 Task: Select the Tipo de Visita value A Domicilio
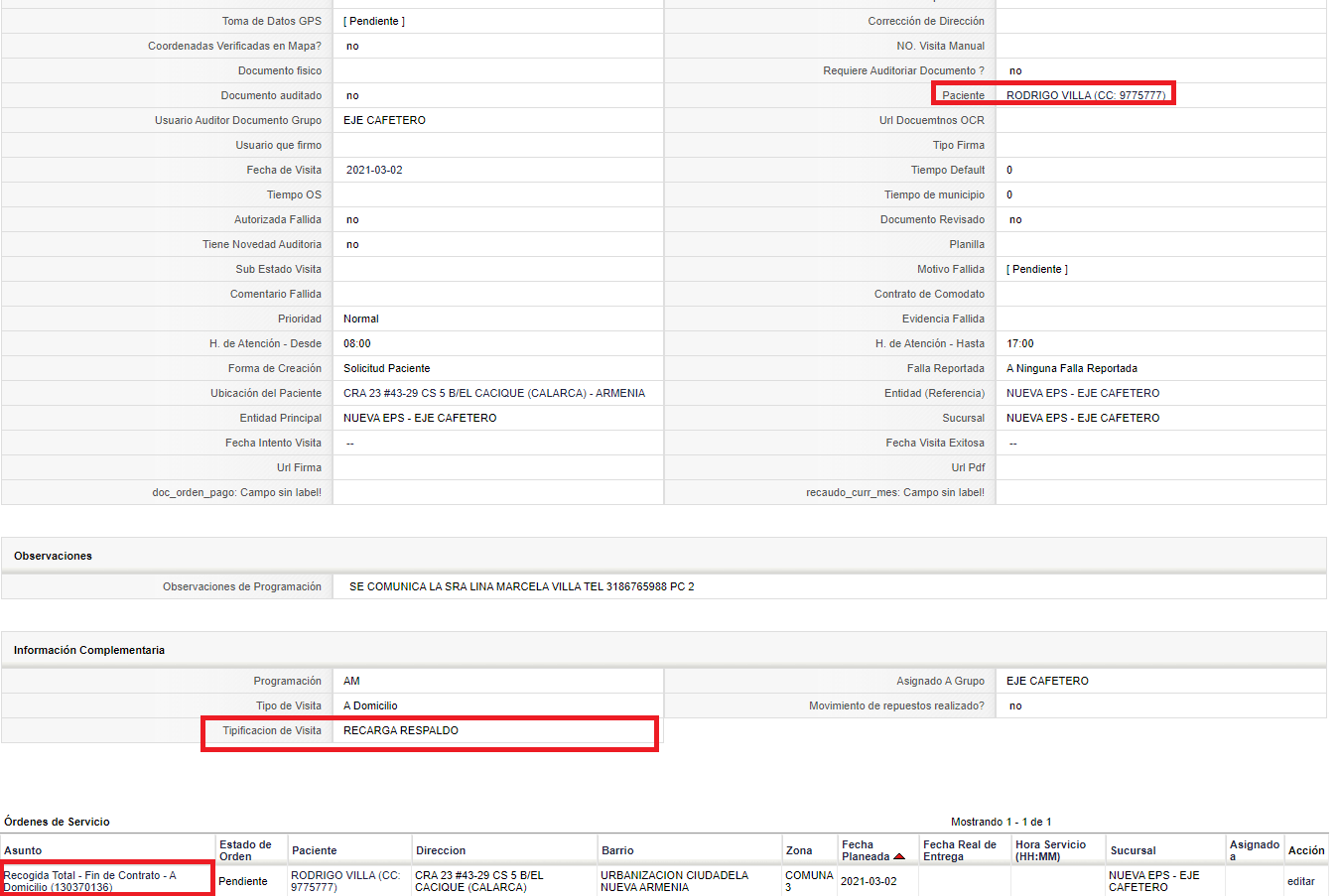[x=370, y=705]
